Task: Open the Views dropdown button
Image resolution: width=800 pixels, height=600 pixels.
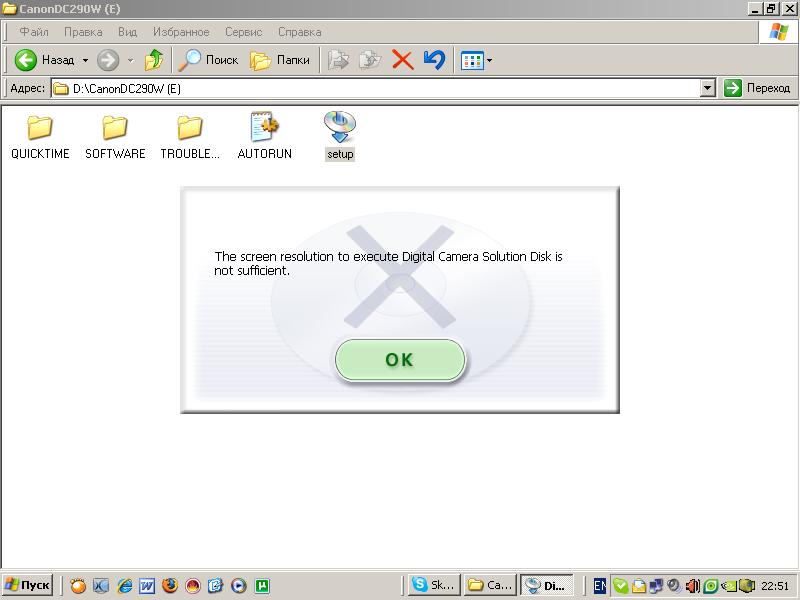Action: click(x=476, y=60)
